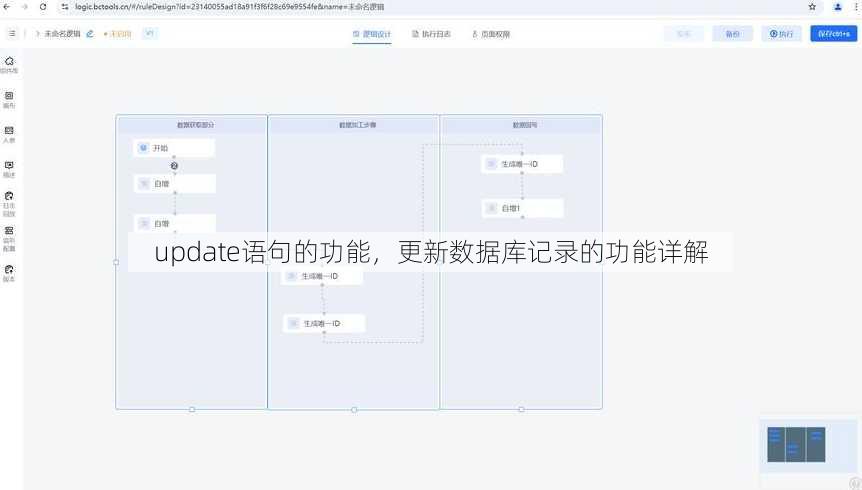This screenshot has height=490, width=862.
Task: Click the browser address bar URL
Action: pos(230,7)
